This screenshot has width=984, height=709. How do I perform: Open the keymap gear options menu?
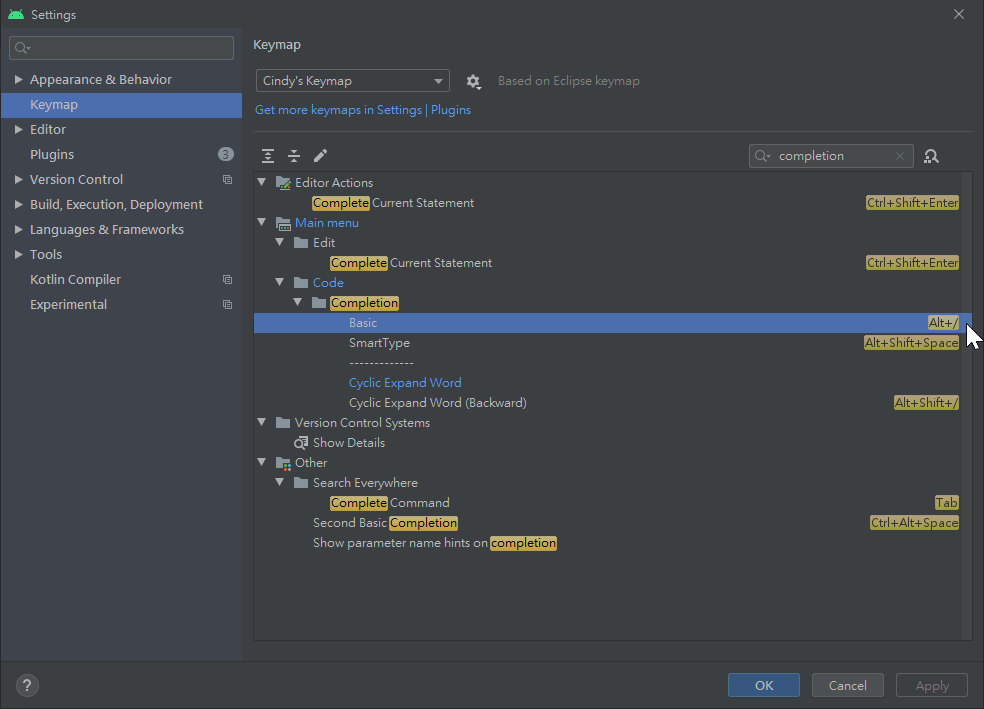click(473, 82)
